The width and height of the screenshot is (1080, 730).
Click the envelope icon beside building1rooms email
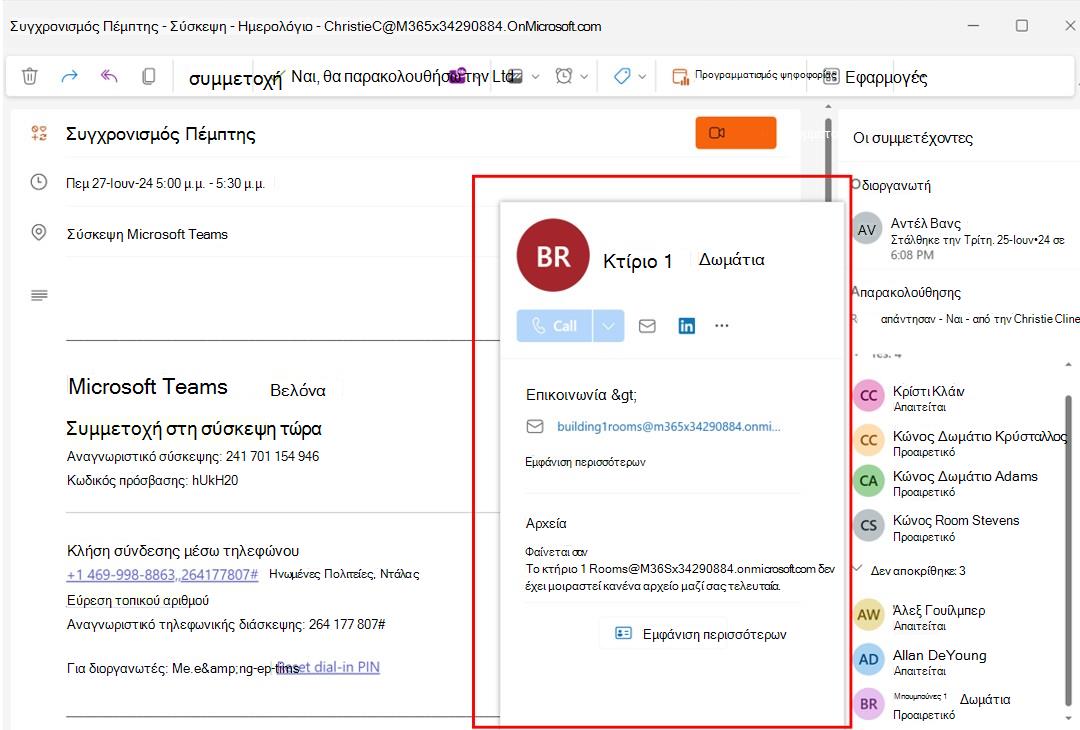[x=535, y=426]
